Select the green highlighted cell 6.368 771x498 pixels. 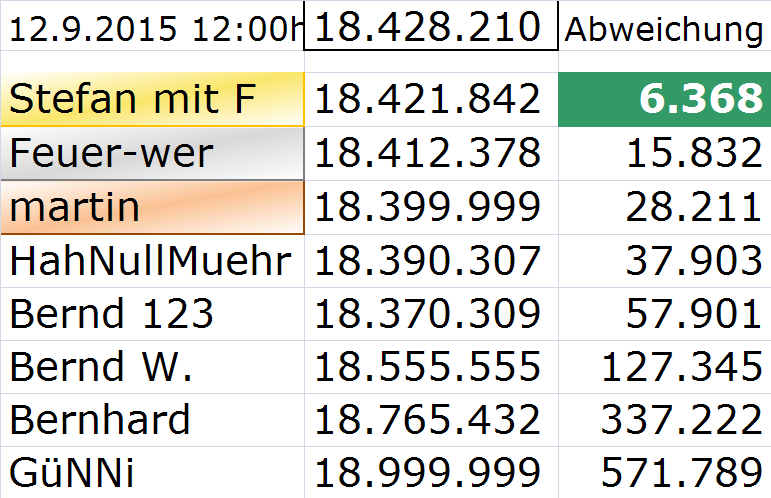[x=664, y=100]
